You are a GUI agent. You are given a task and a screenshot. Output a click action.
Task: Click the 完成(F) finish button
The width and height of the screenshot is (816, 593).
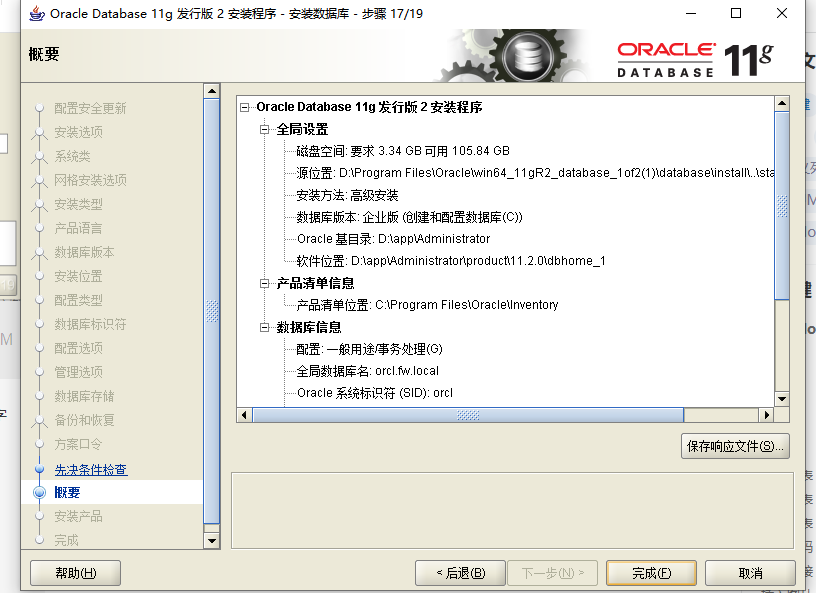click(x=651, y=573)
